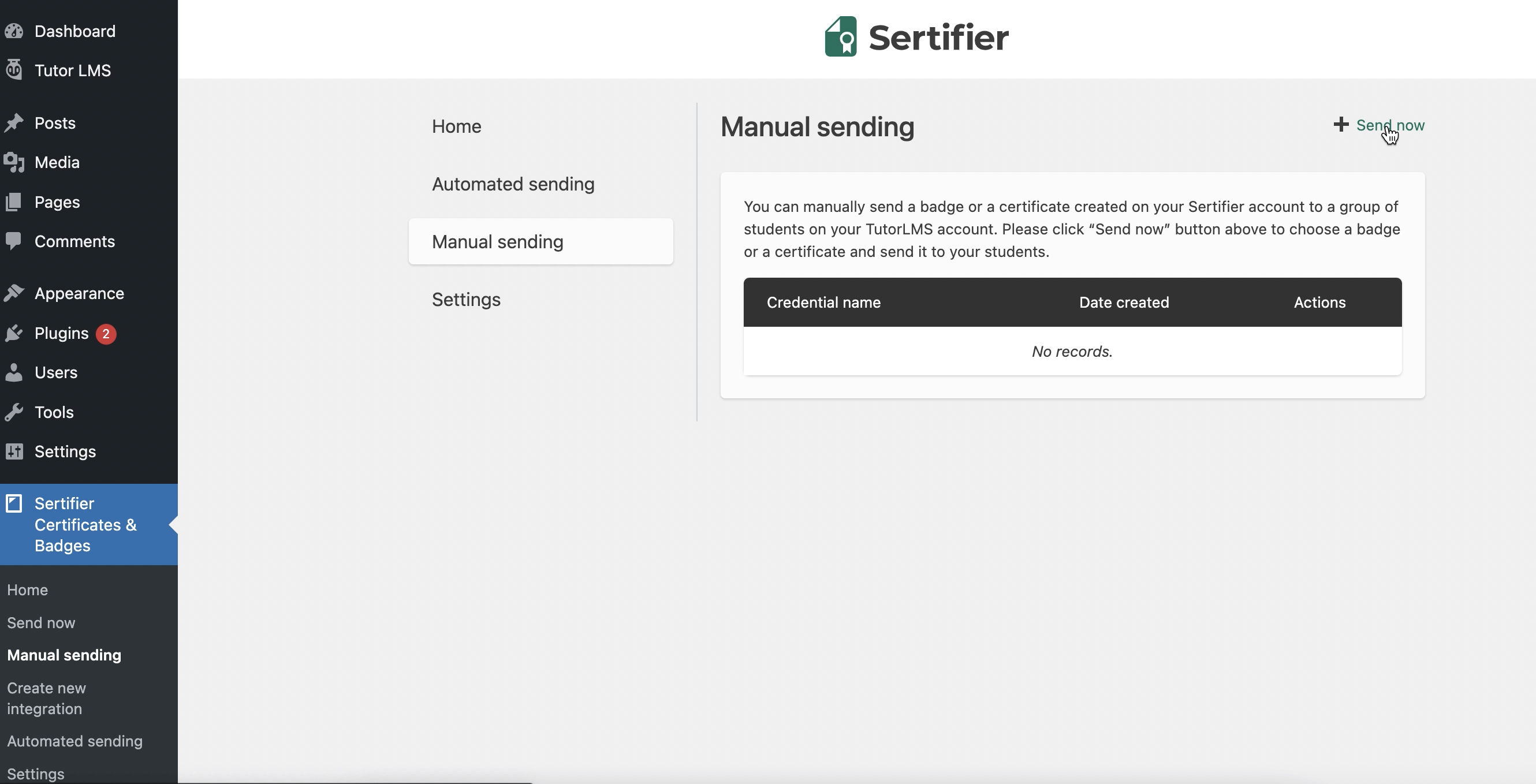This screenshot has width=1536, height=784.
Task: Click the Plugins icon in sidebar
Action: pyautogui.click(x=13, y=333)
